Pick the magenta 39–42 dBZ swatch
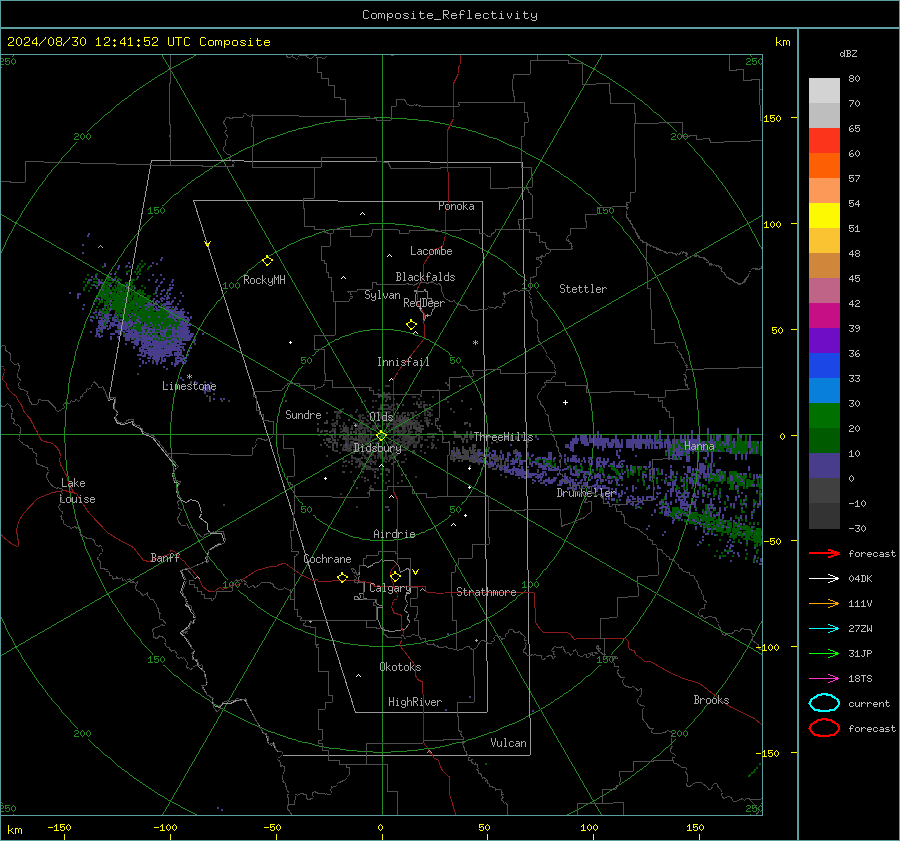The image size is (900, 841). click(x=824, y=315)
